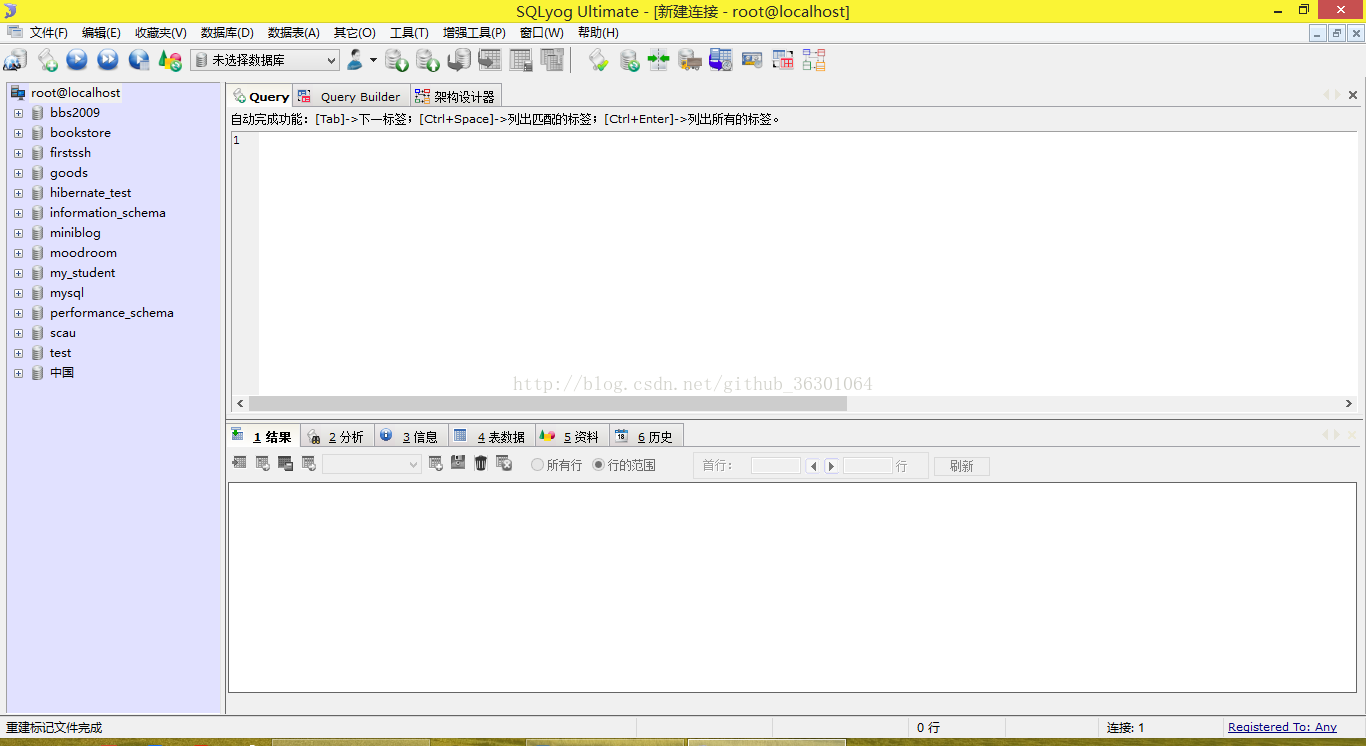
Task: Click the 刷新 refresh button
Action: coord(961,466)
